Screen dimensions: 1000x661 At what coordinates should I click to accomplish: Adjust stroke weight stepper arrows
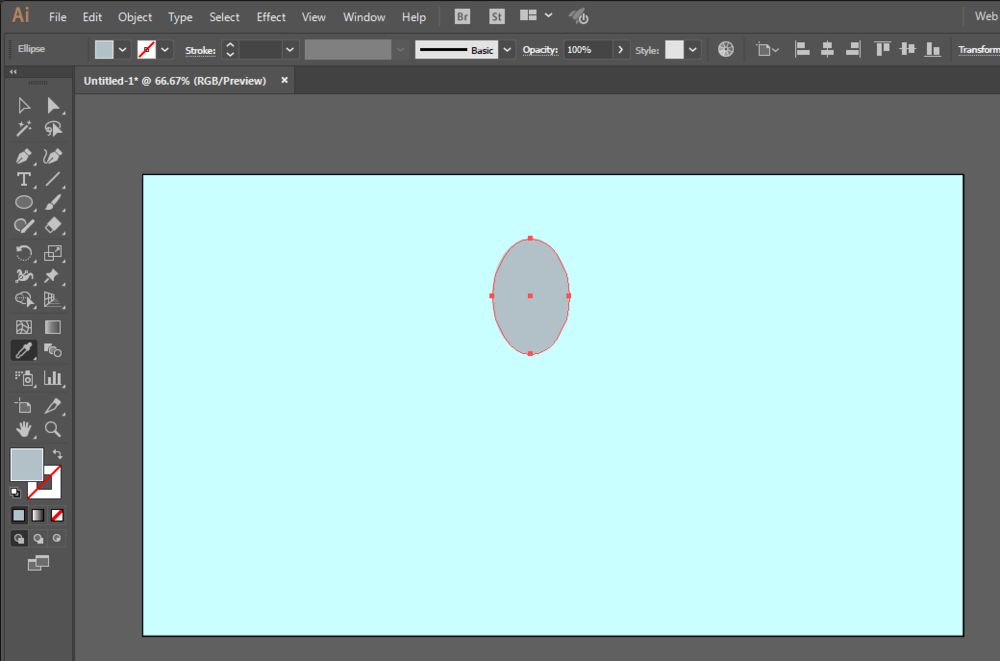pos(230,50)
